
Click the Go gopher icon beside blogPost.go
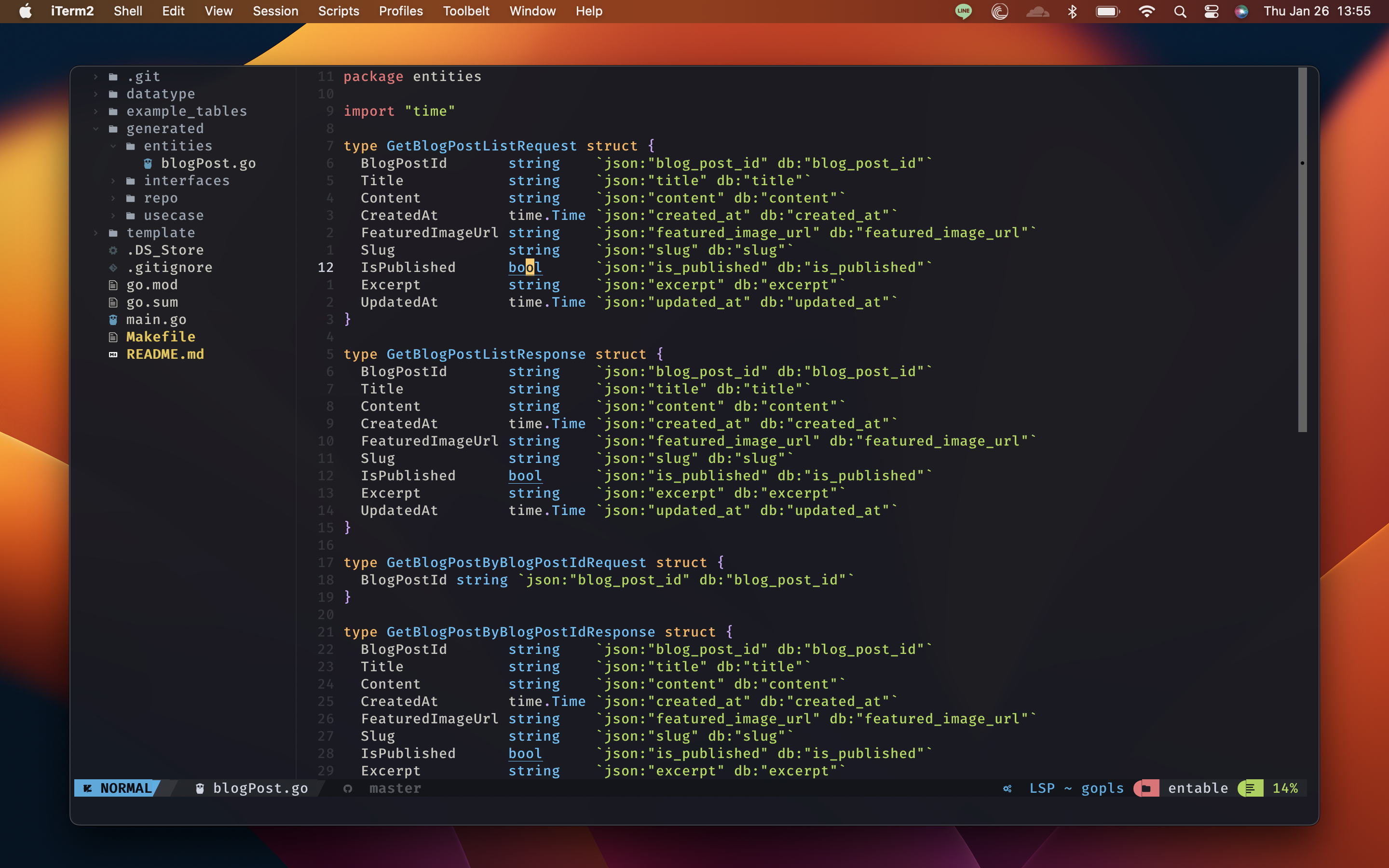(148, 163)
